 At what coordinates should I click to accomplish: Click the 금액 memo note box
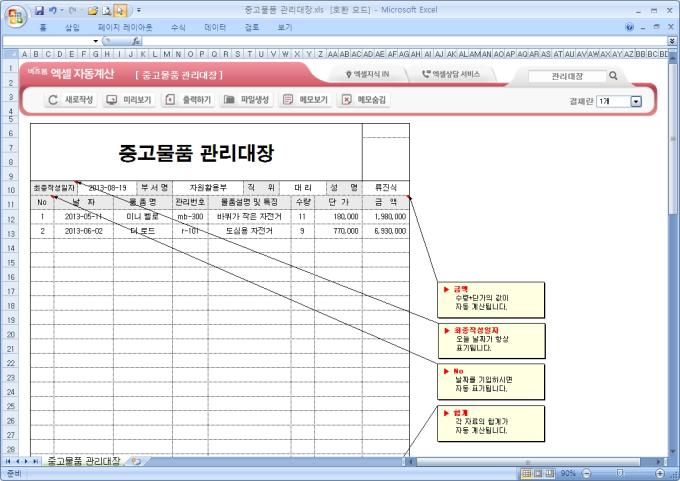tap(491, 299)
